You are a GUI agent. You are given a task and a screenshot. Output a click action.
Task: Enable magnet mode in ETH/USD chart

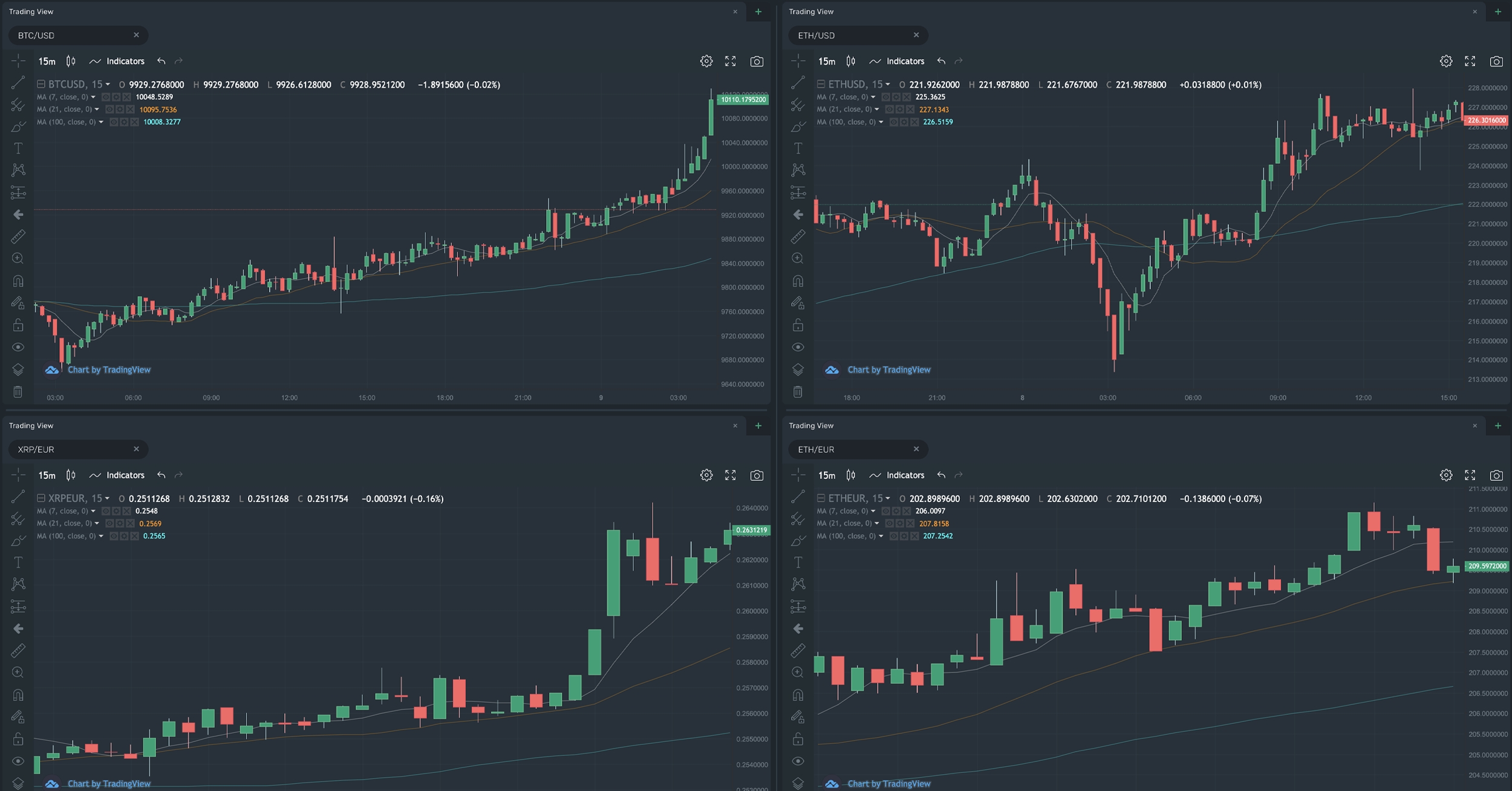point(798,281)
